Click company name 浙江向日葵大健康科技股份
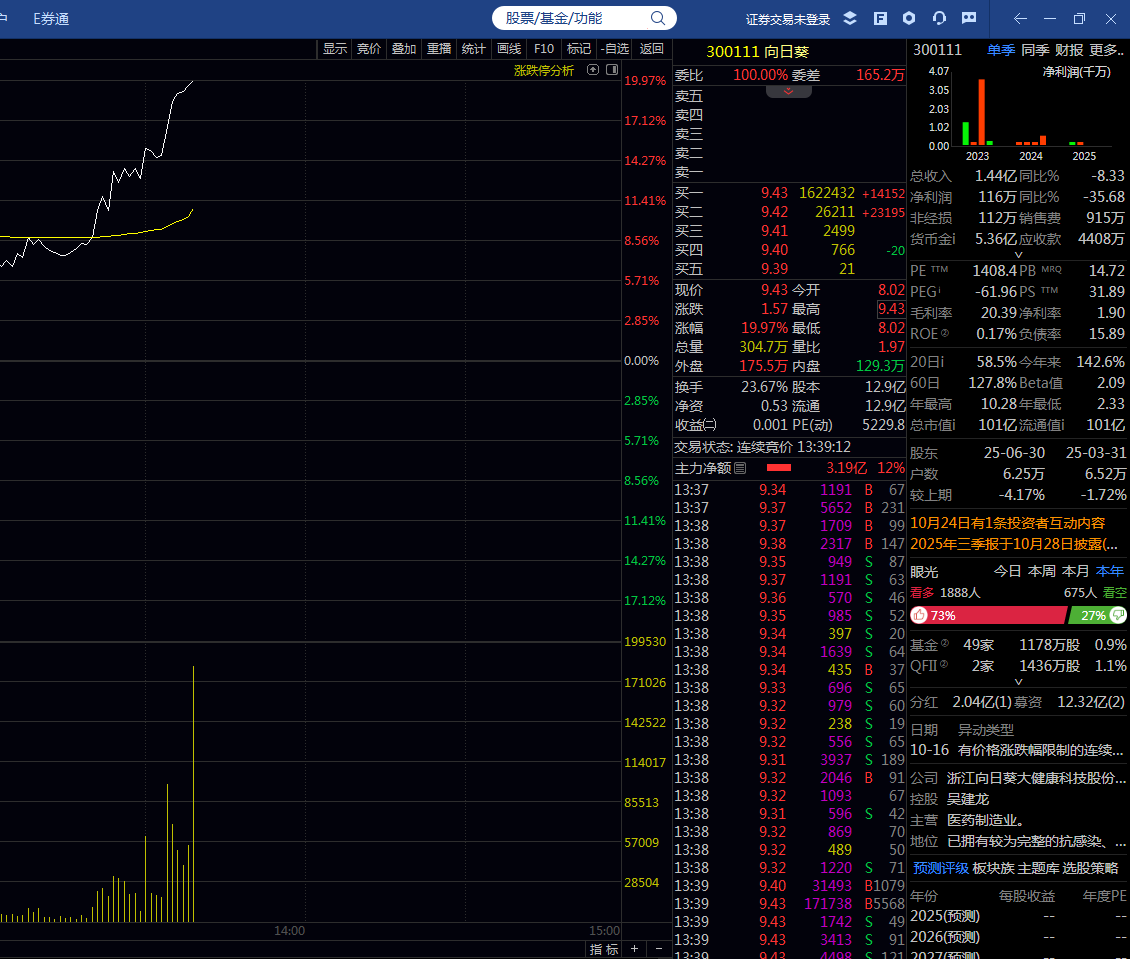 click(1036, 778)
